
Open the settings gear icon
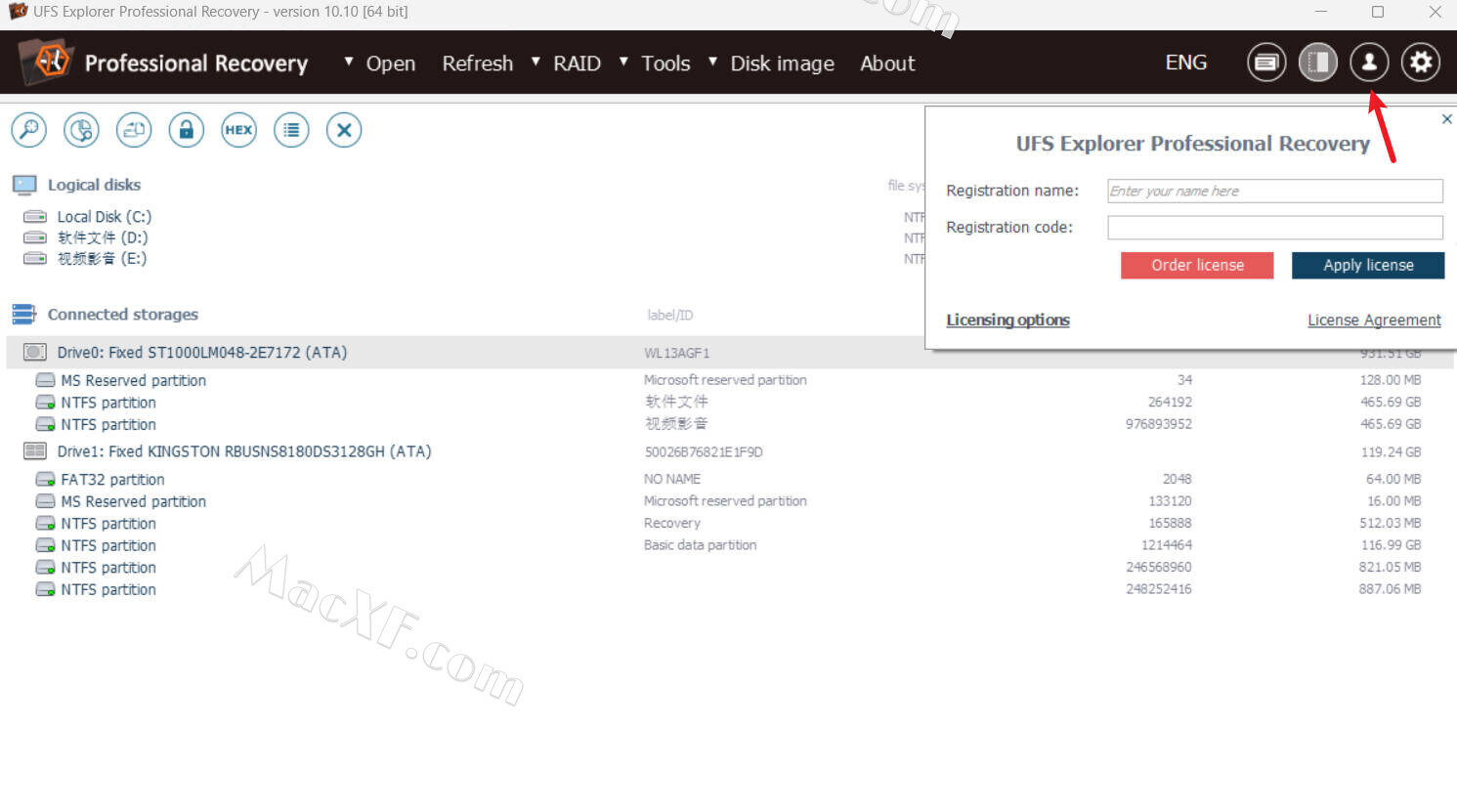coord(1420,63)
